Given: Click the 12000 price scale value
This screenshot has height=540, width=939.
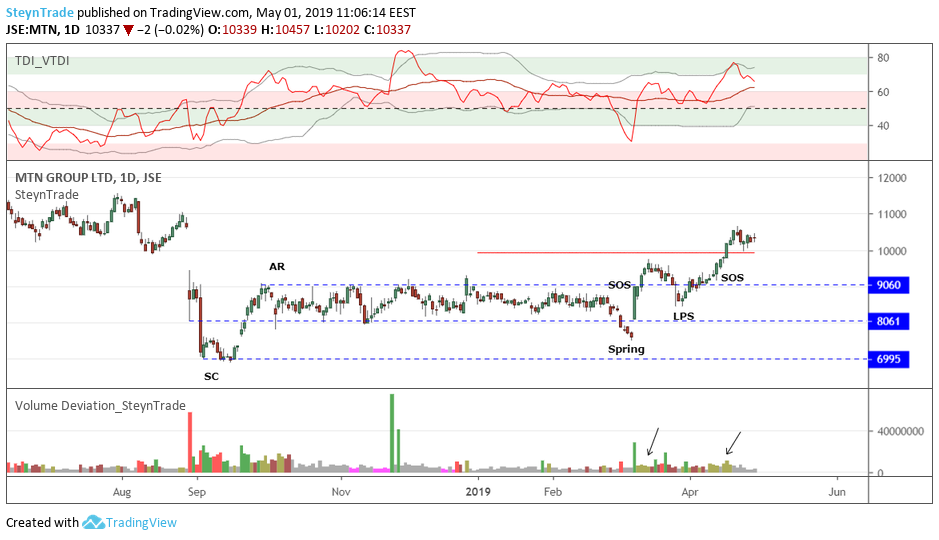Looking at the screenshot, I should [x=892, y=178].
